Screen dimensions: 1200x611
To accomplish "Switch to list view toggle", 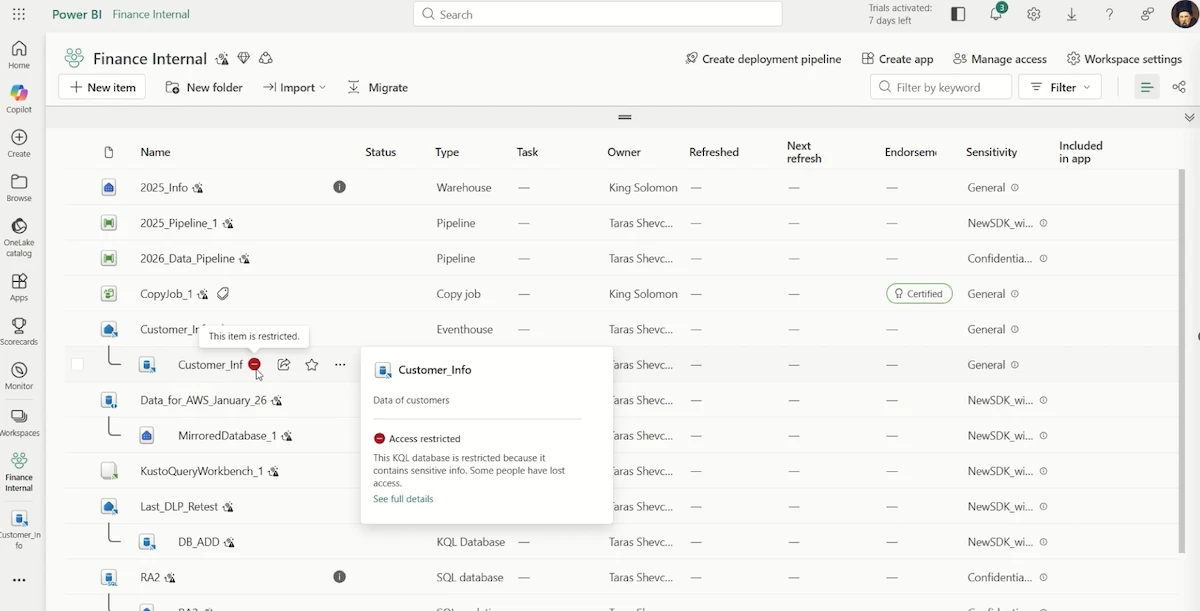I will pyautogui.click(x=1147, y=87).
